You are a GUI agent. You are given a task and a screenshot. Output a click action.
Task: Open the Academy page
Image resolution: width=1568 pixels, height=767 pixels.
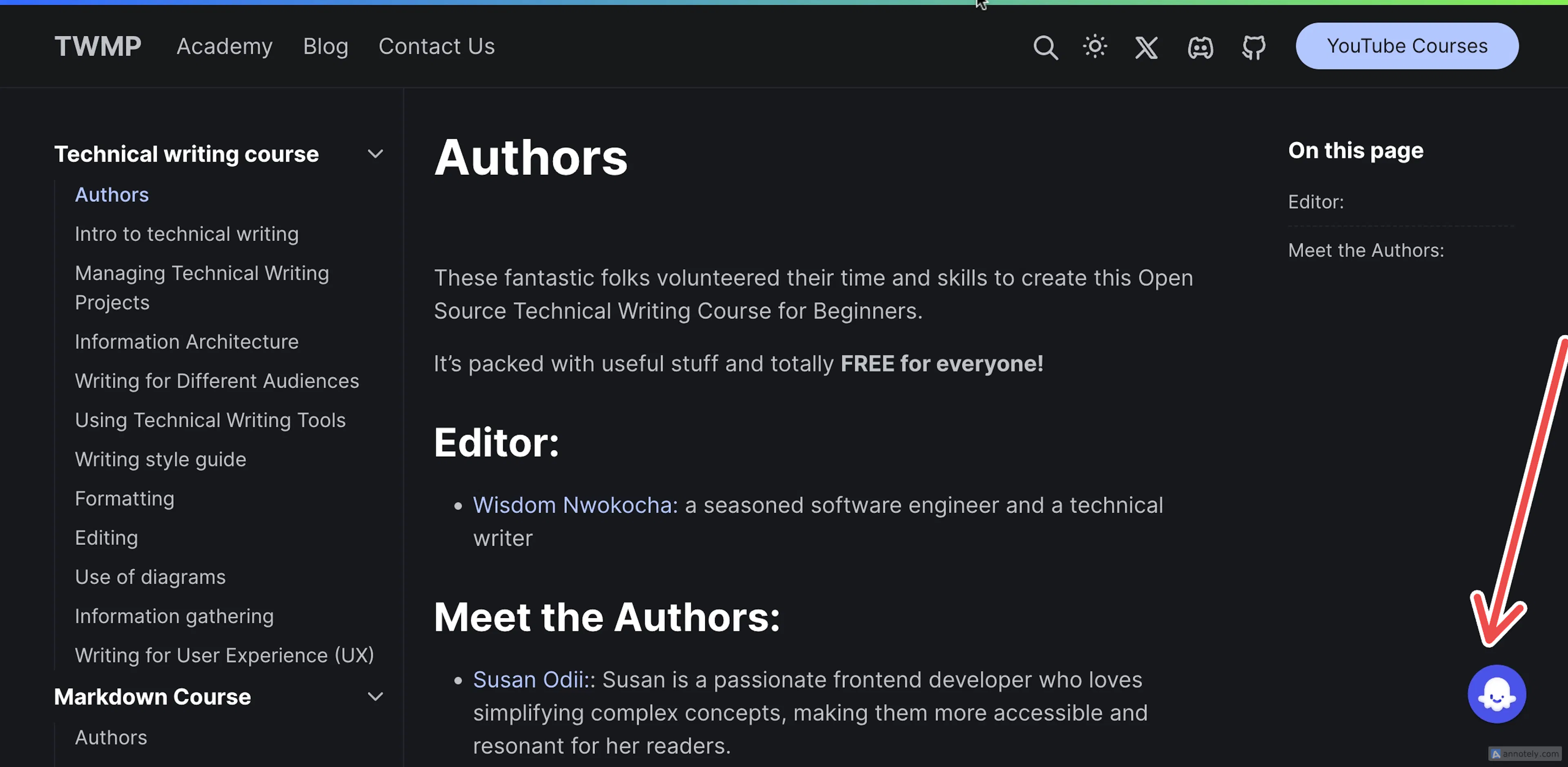coord(225,46)
